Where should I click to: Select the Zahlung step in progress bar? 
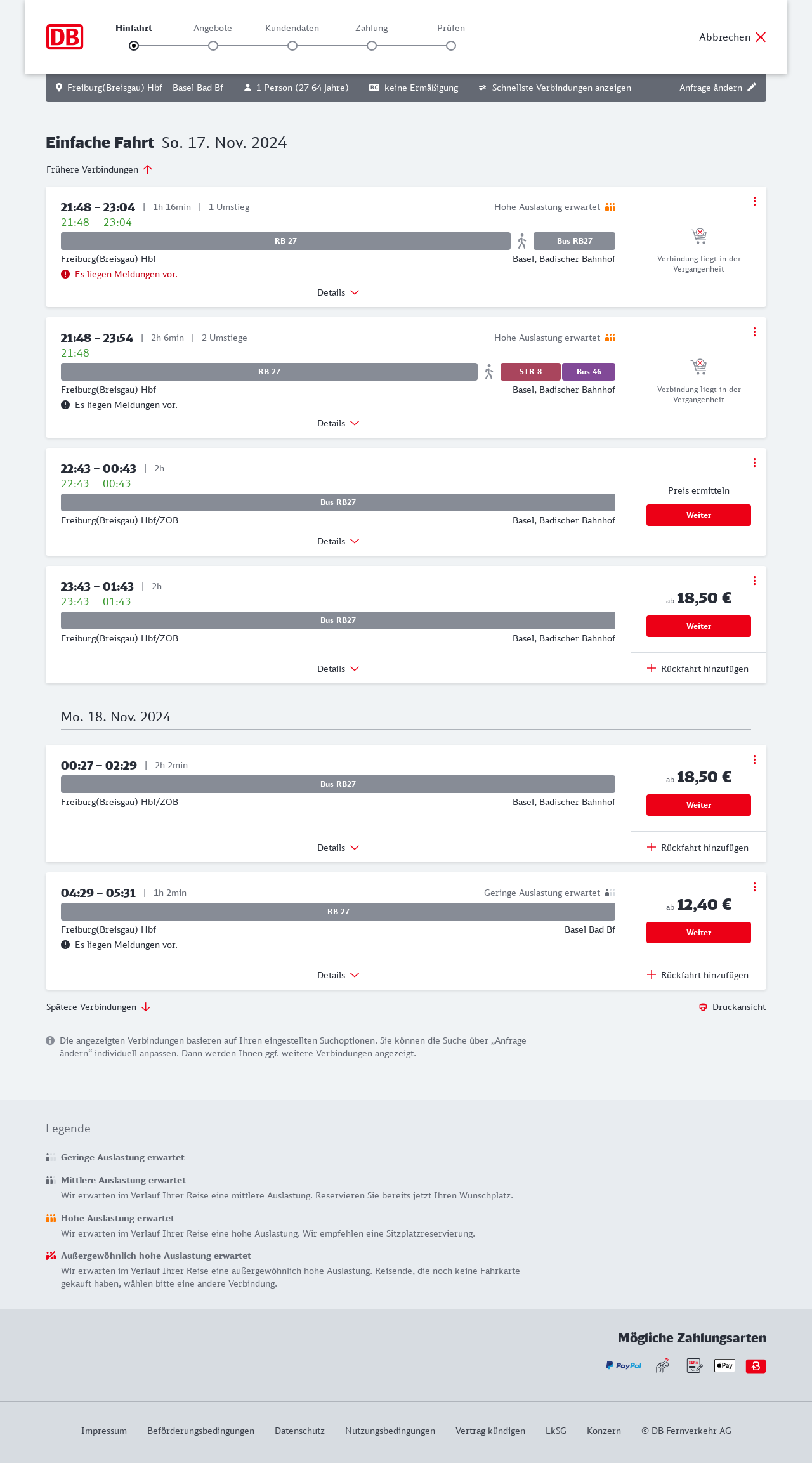pyautogui.click(x=372, y=45)
